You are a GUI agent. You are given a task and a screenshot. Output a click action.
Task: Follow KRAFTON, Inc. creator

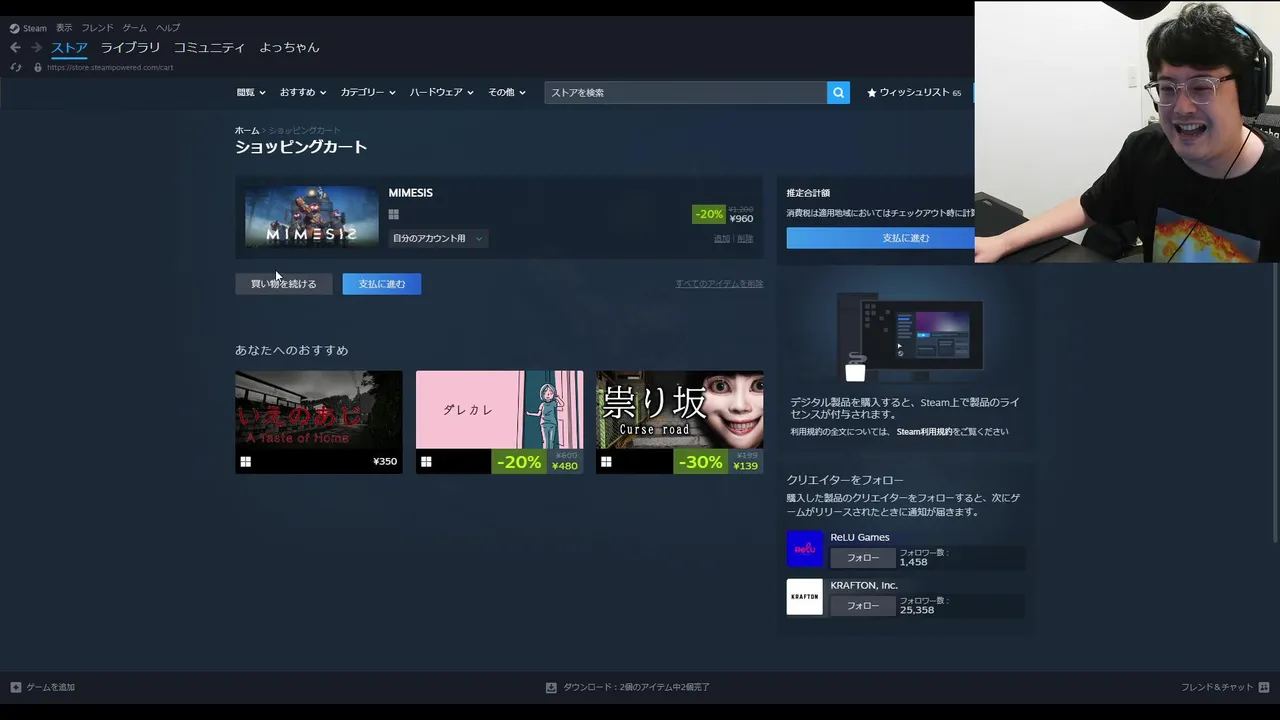pyautogui.click(x=863, y=606)
